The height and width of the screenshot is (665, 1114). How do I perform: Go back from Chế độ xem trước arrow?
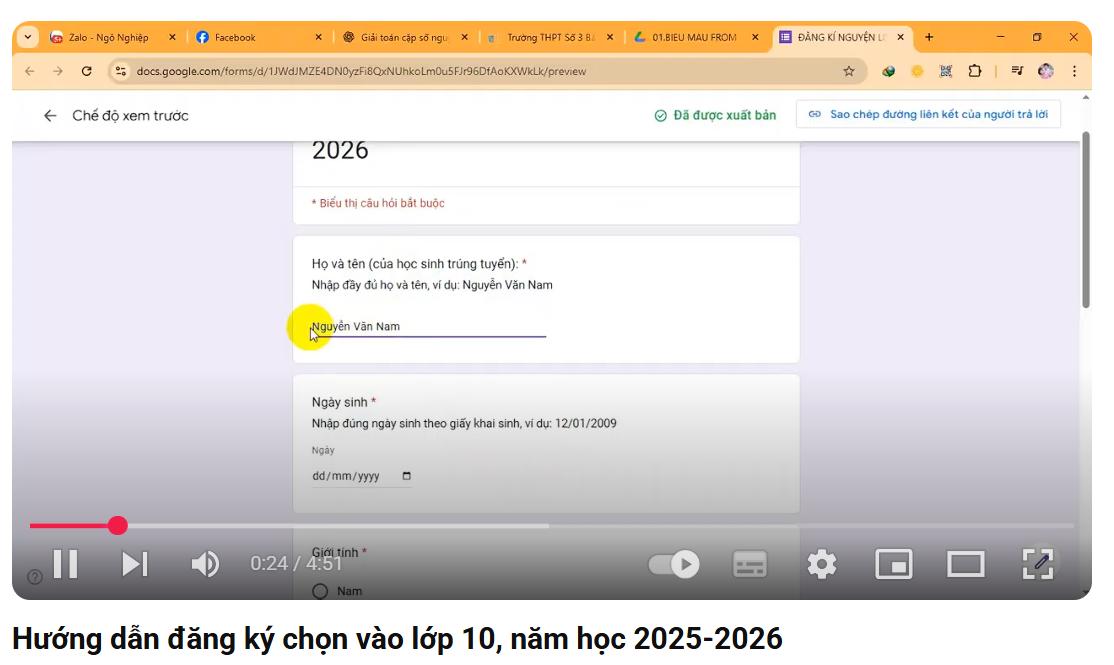[50, 115]
